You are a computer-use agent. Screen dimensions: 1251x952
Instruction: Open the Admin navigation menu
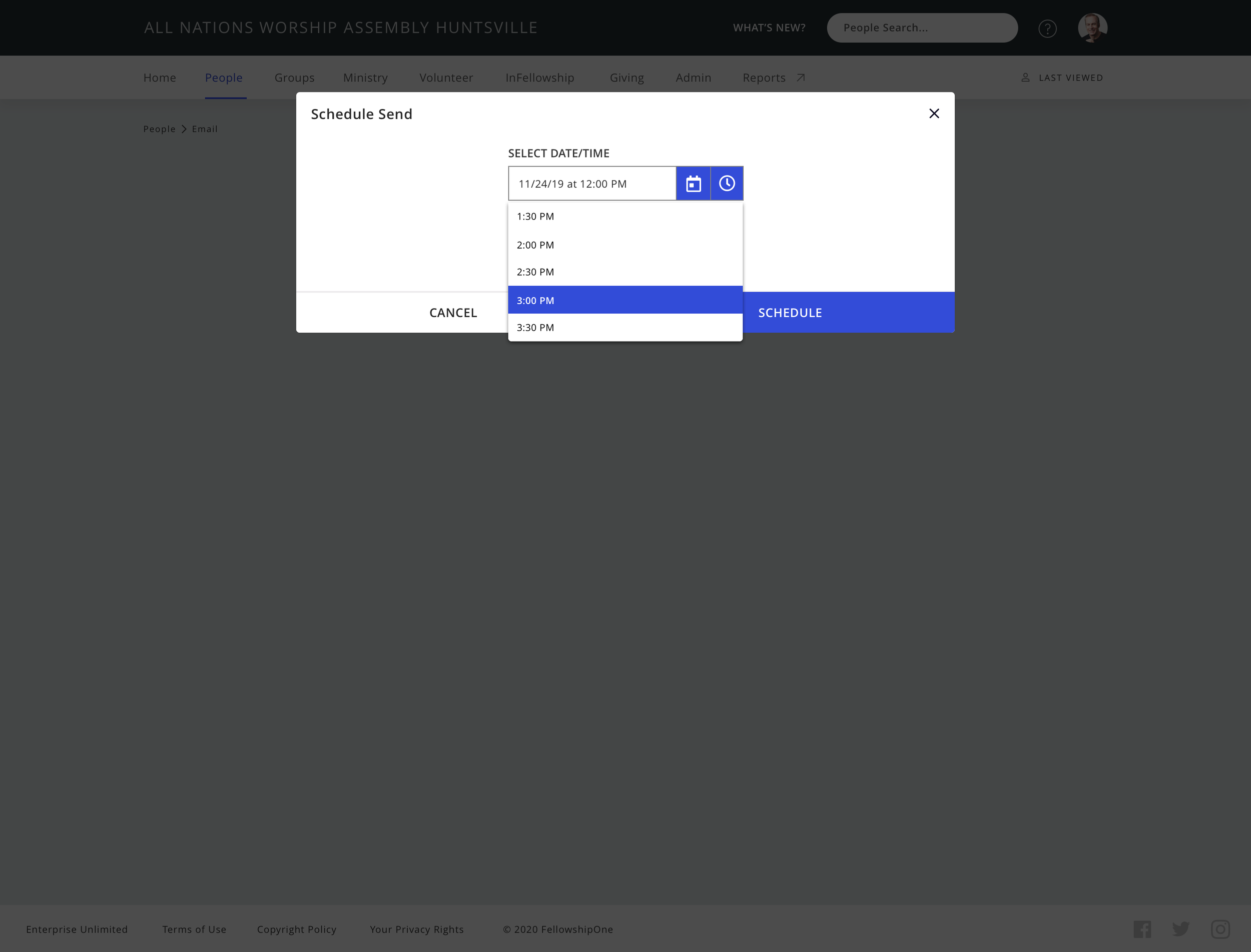point(693,78)
